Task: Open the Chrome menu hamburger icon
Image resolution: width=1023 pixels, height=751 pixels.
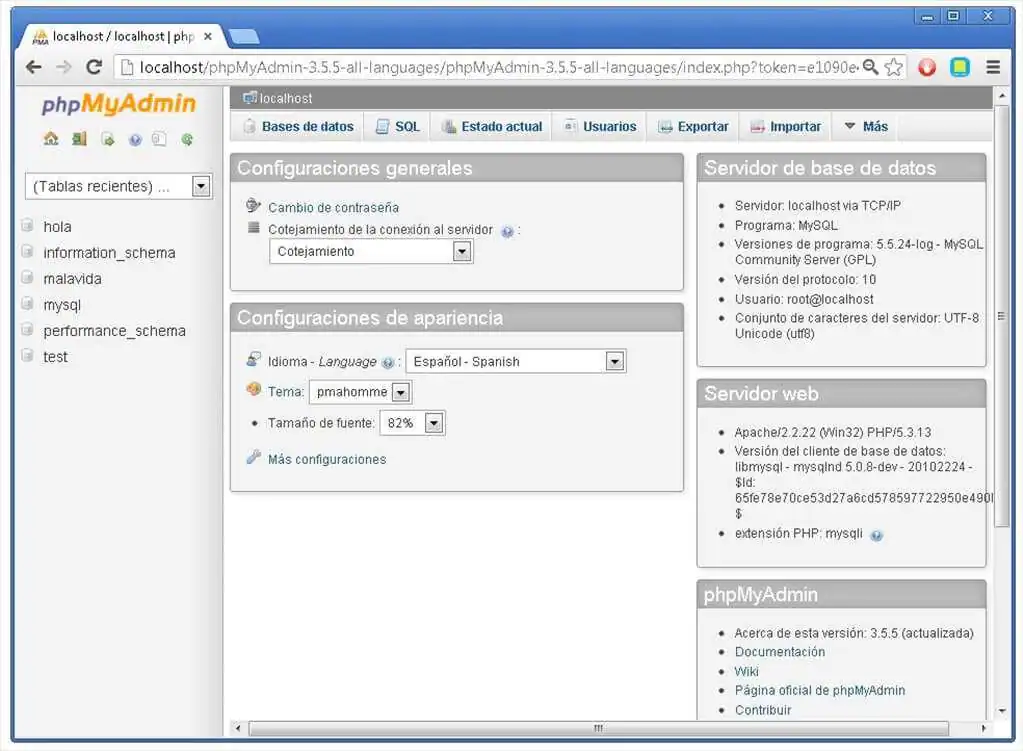Action: coord(993,67)
